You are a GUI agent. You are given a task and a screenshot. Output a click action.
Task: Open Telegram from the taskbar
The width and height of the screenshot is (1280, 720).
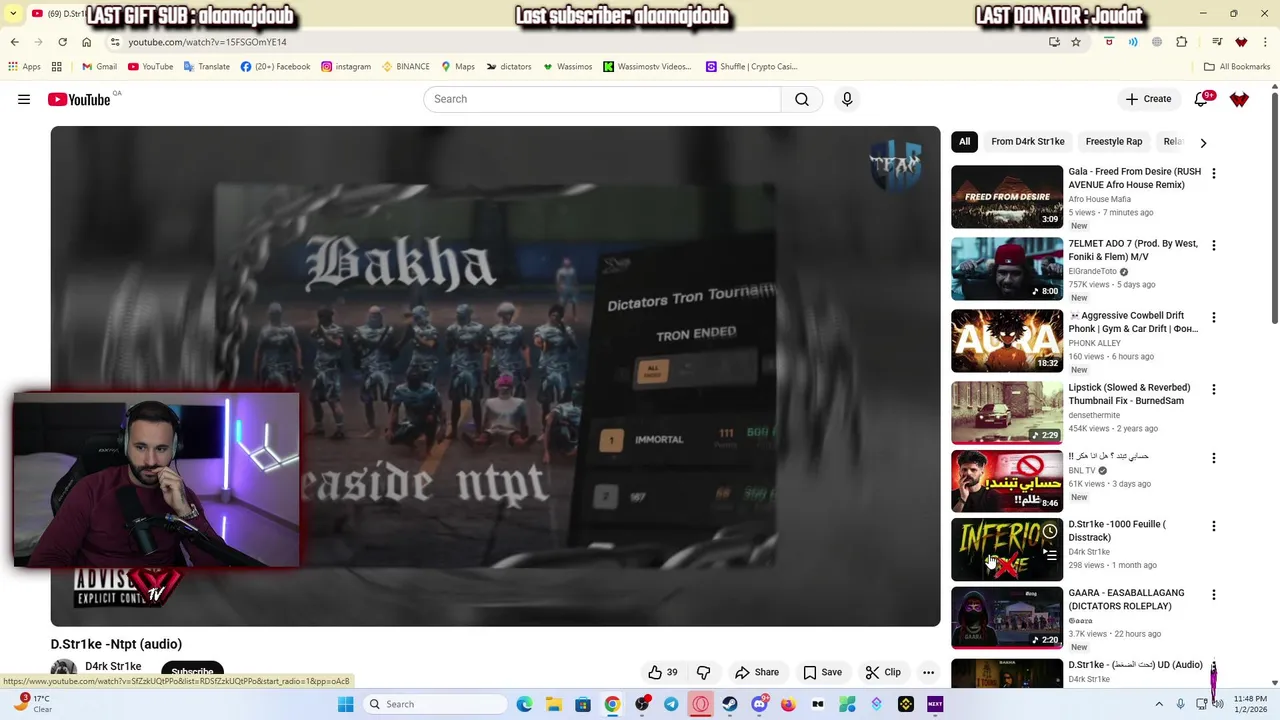(x=671, y=704)
